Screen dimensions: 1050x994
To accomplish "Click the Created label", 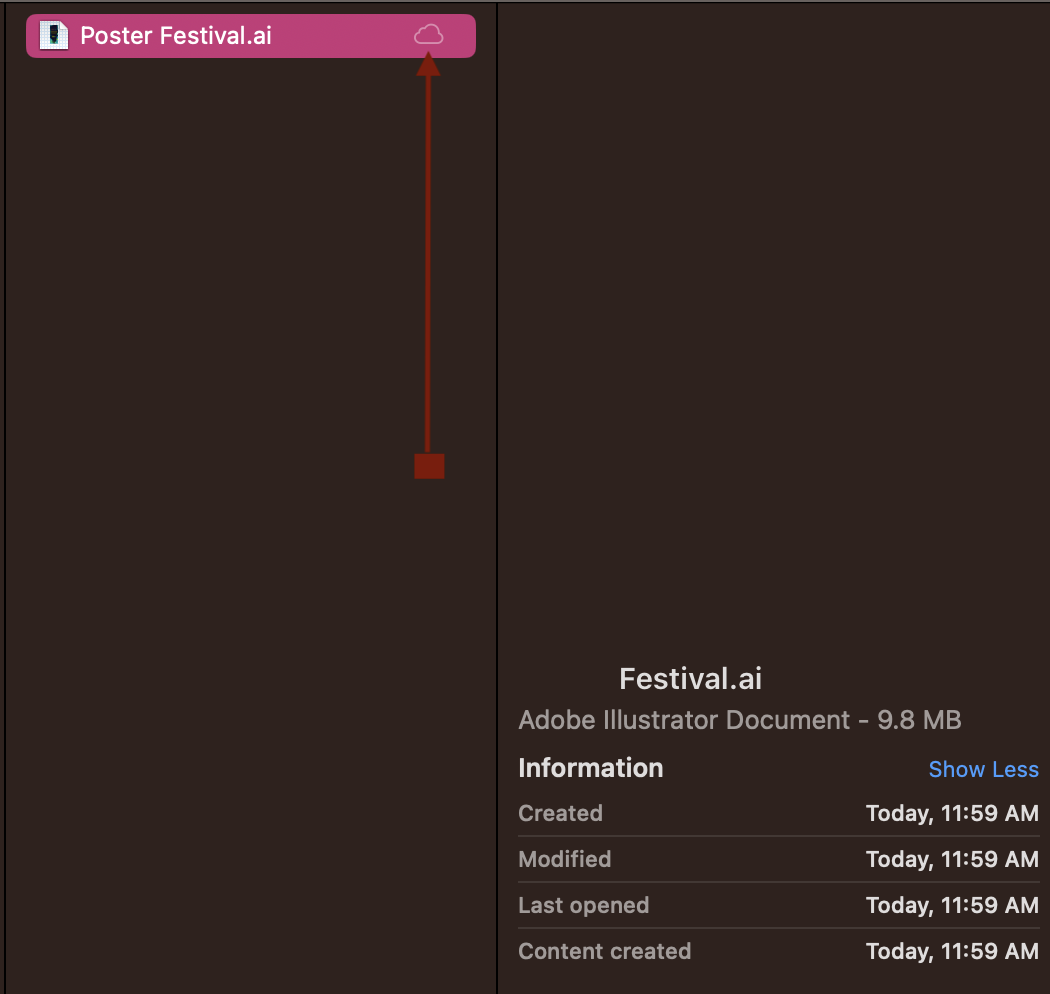I will click(560, 813).
